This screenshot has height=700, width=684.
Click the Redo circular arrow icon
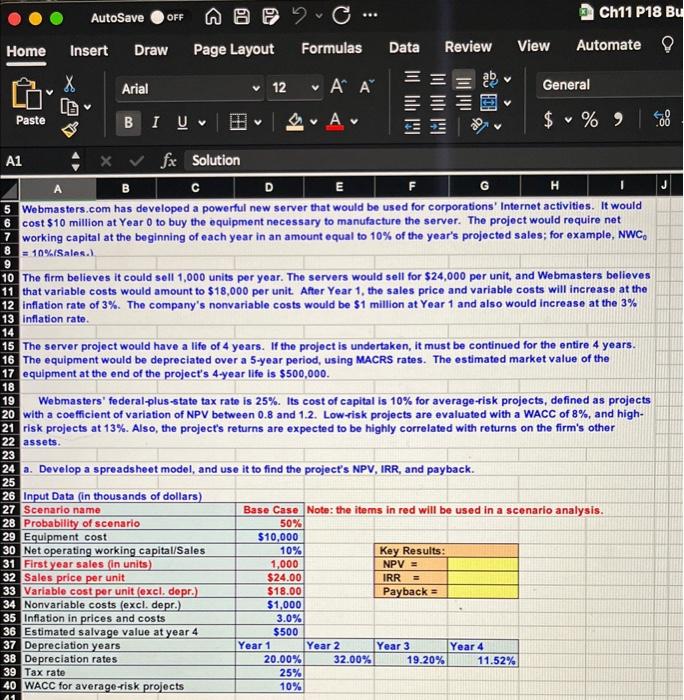pyautogui.click(x=342, y=16)
